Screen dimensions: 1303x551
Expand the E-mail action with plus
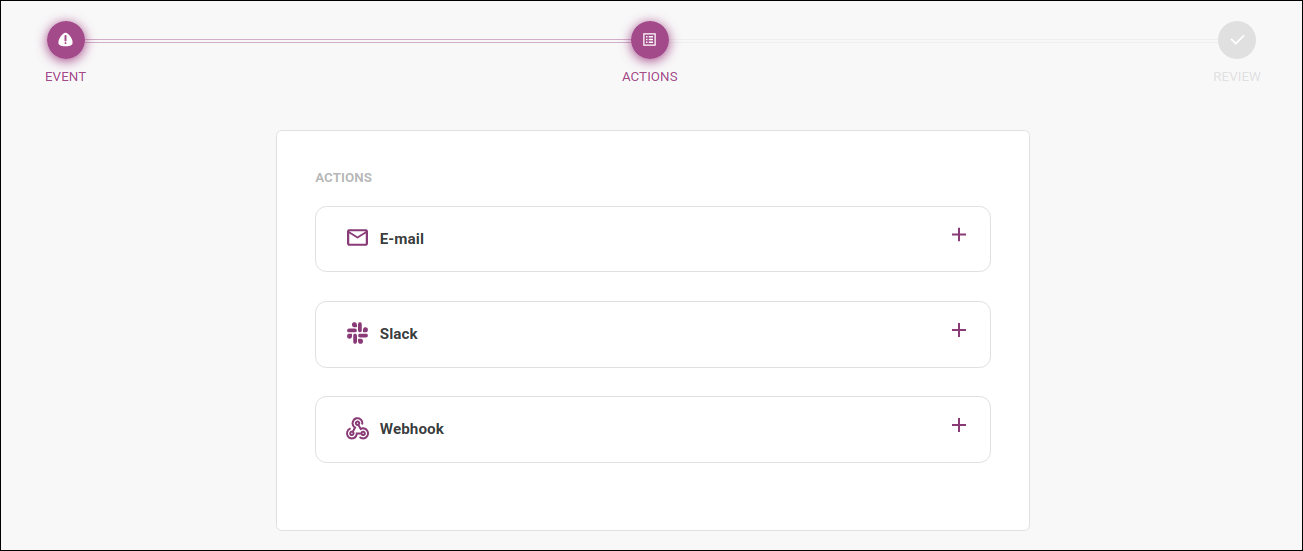point(959,235)
